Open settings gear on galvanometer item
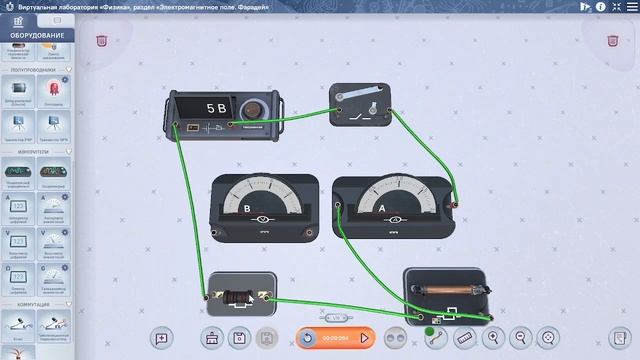 pos(65,268)
